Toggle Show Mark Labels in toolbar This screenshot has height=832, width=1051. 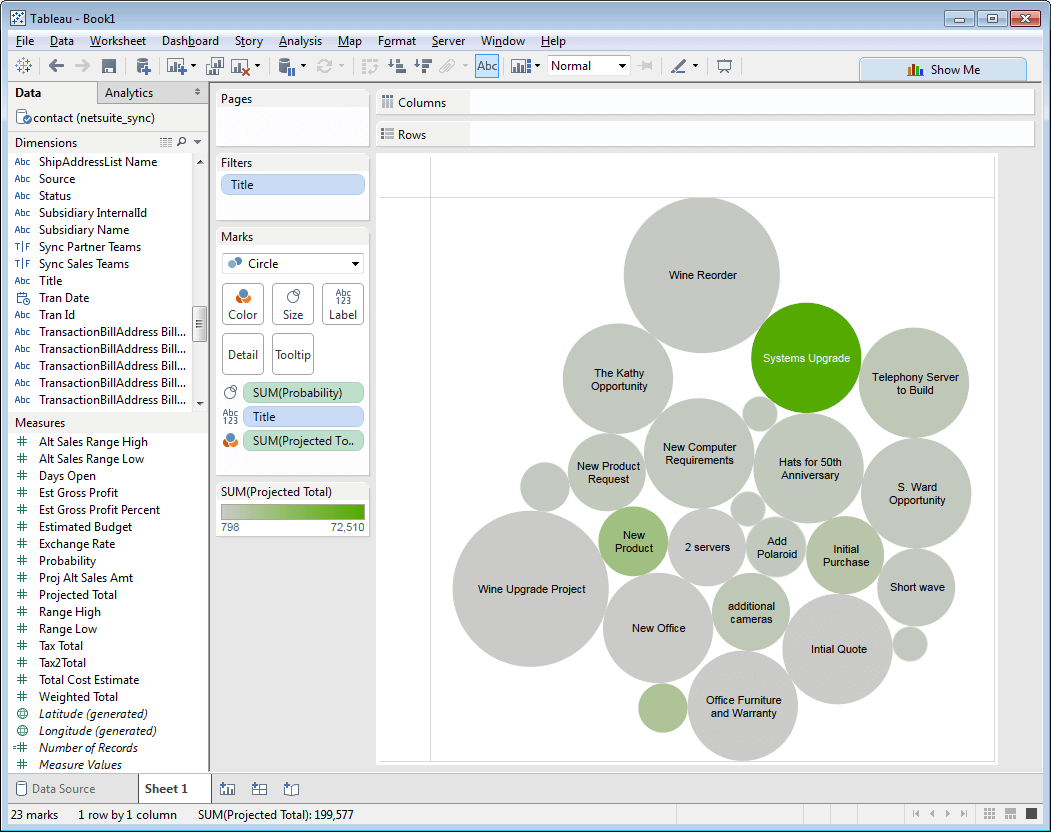tap(487, 66)
